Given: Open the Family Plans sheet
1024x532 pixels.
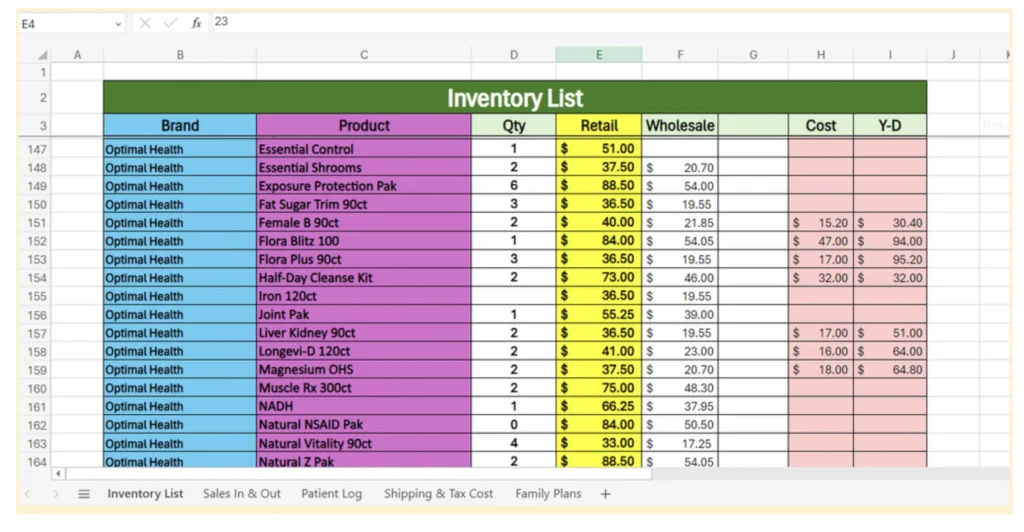Looking at the screenshot, I should (548, 494).
